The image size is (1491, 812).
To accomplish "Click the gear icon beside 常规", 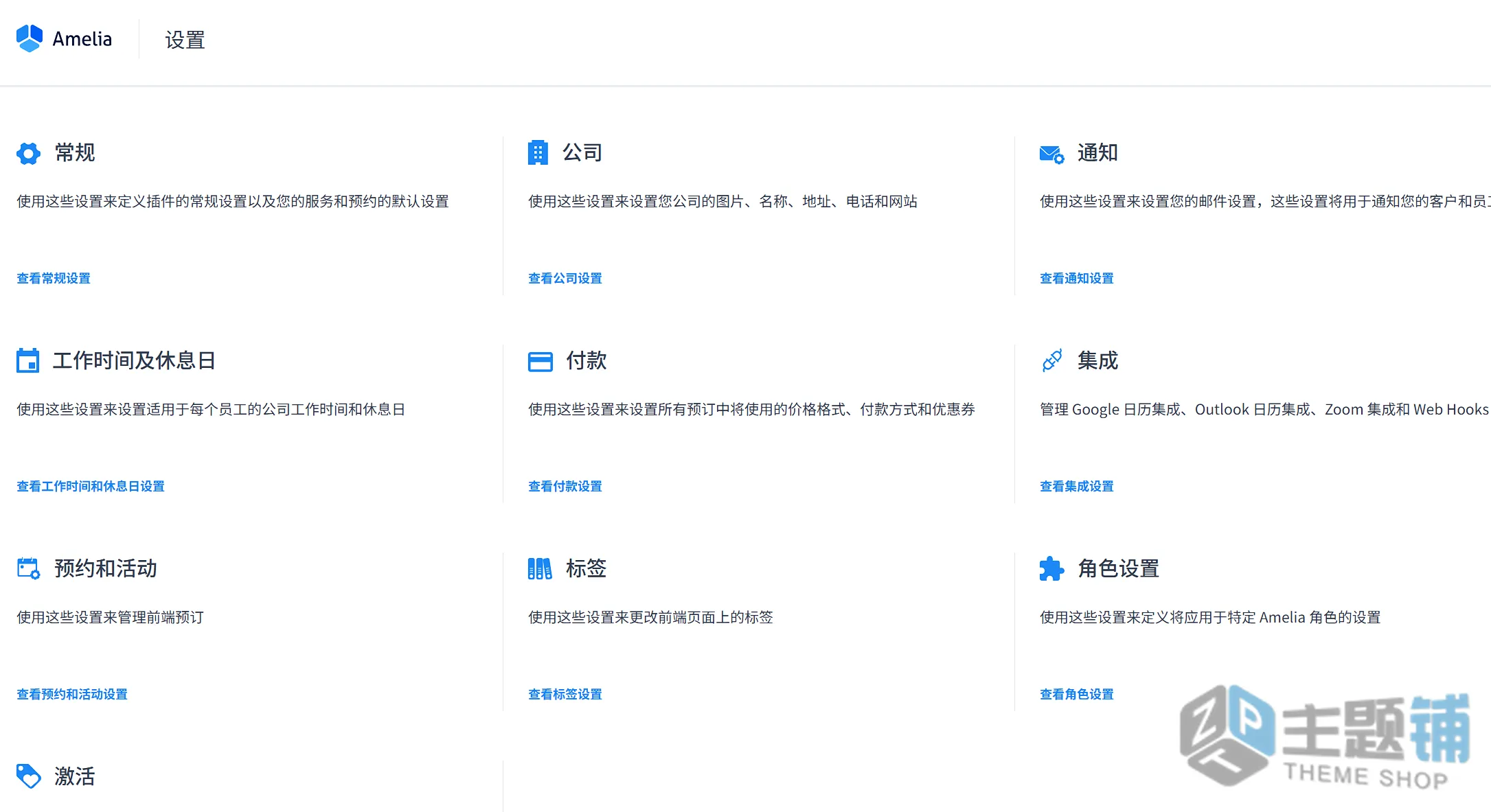I will [x=28, y=153].
